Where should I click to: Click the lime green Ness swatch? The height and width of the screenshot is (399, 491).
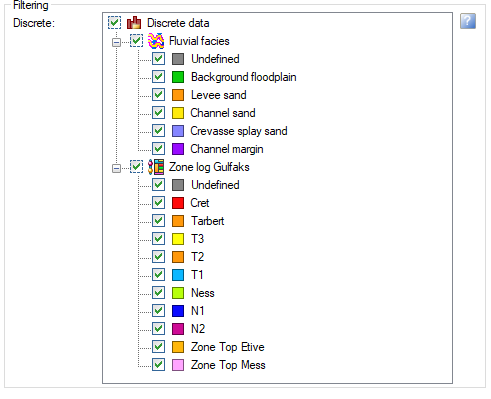pyautogui.click(x=178, y=293)
